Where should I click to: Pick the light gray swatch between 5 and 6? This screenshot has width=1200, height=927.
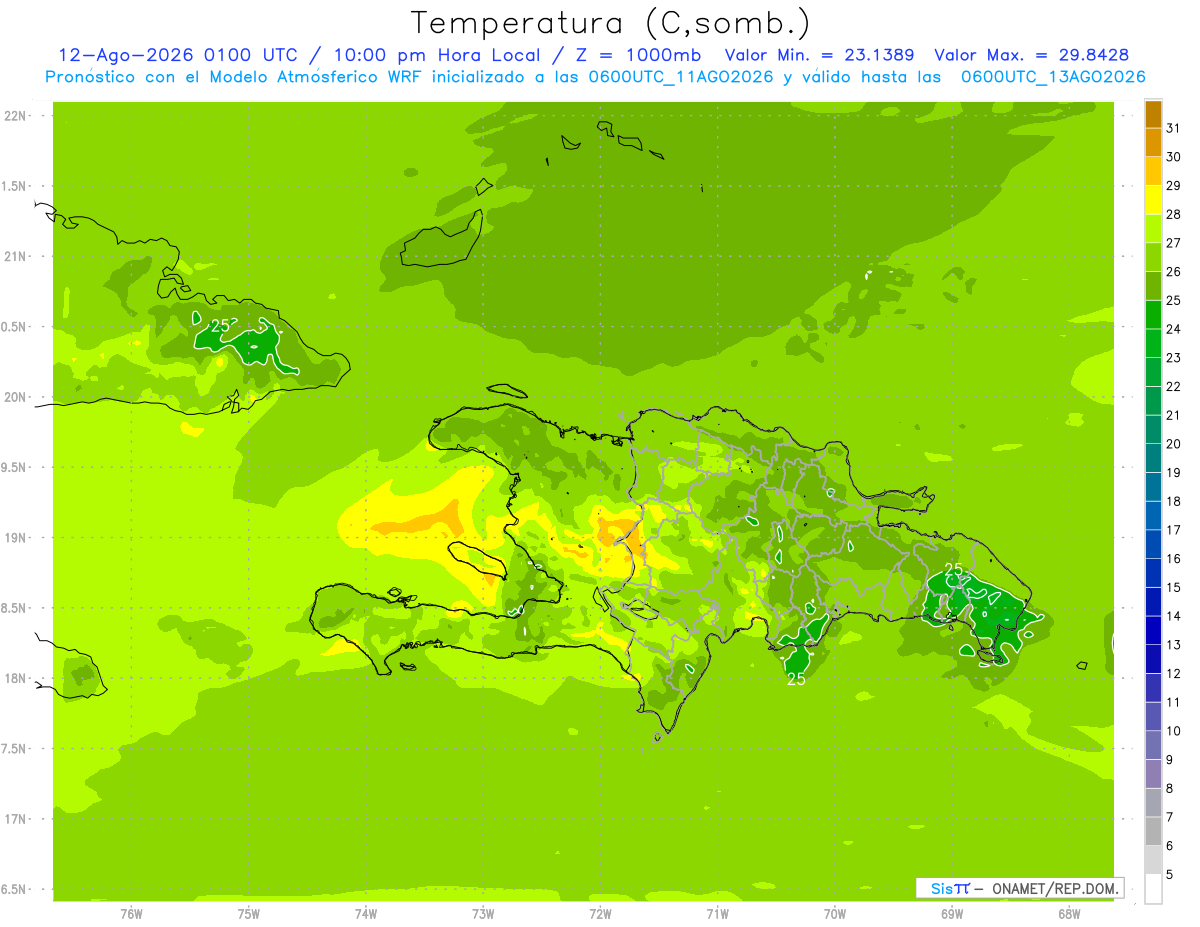pos(1153,860)
